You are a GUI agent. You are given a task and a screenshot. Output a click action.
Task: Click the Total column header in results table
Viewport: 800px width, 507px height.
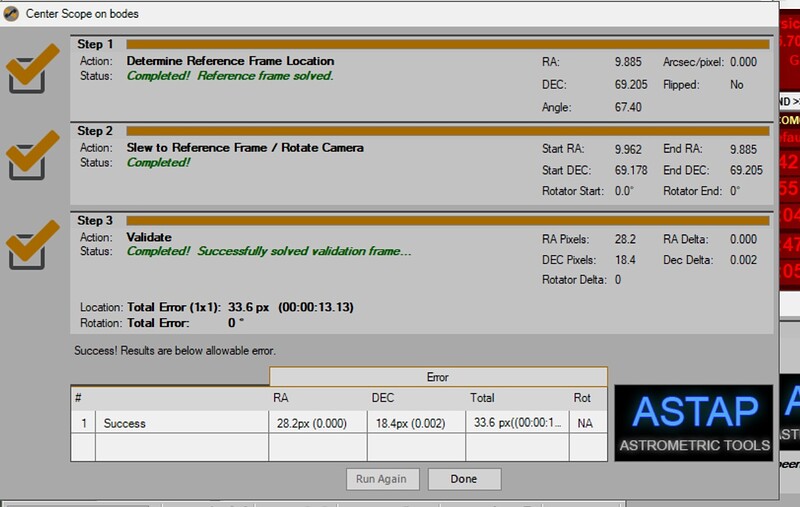(x=482, y=398)
